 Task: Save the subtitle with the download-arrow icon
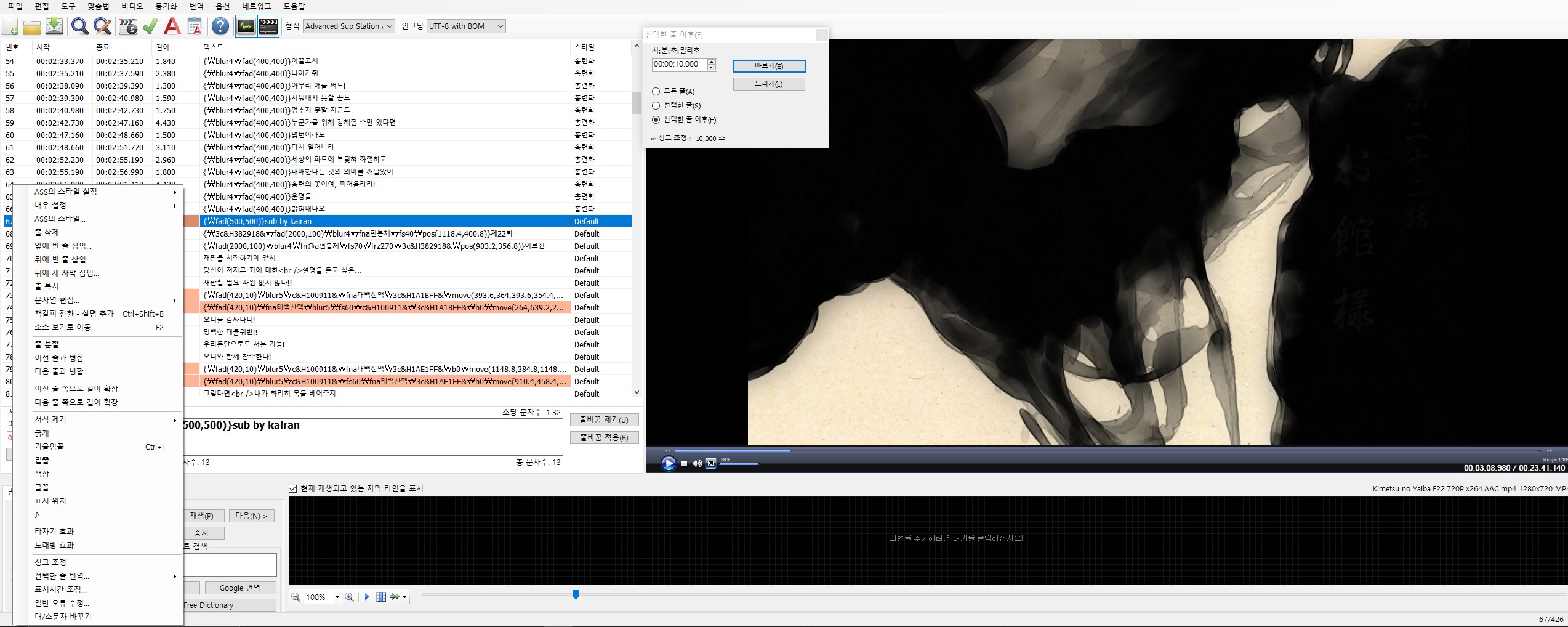coord(54,26)
